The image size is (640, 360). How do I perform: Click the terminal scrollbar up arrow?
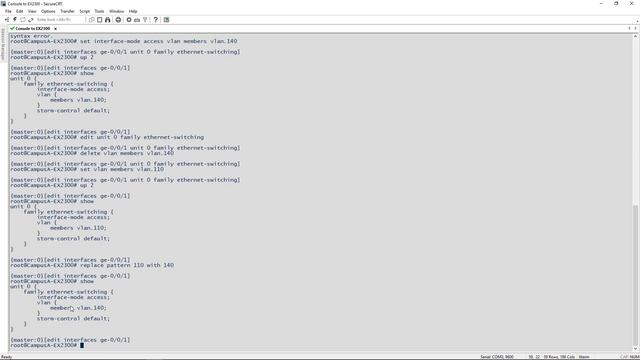tap(636, 36)
